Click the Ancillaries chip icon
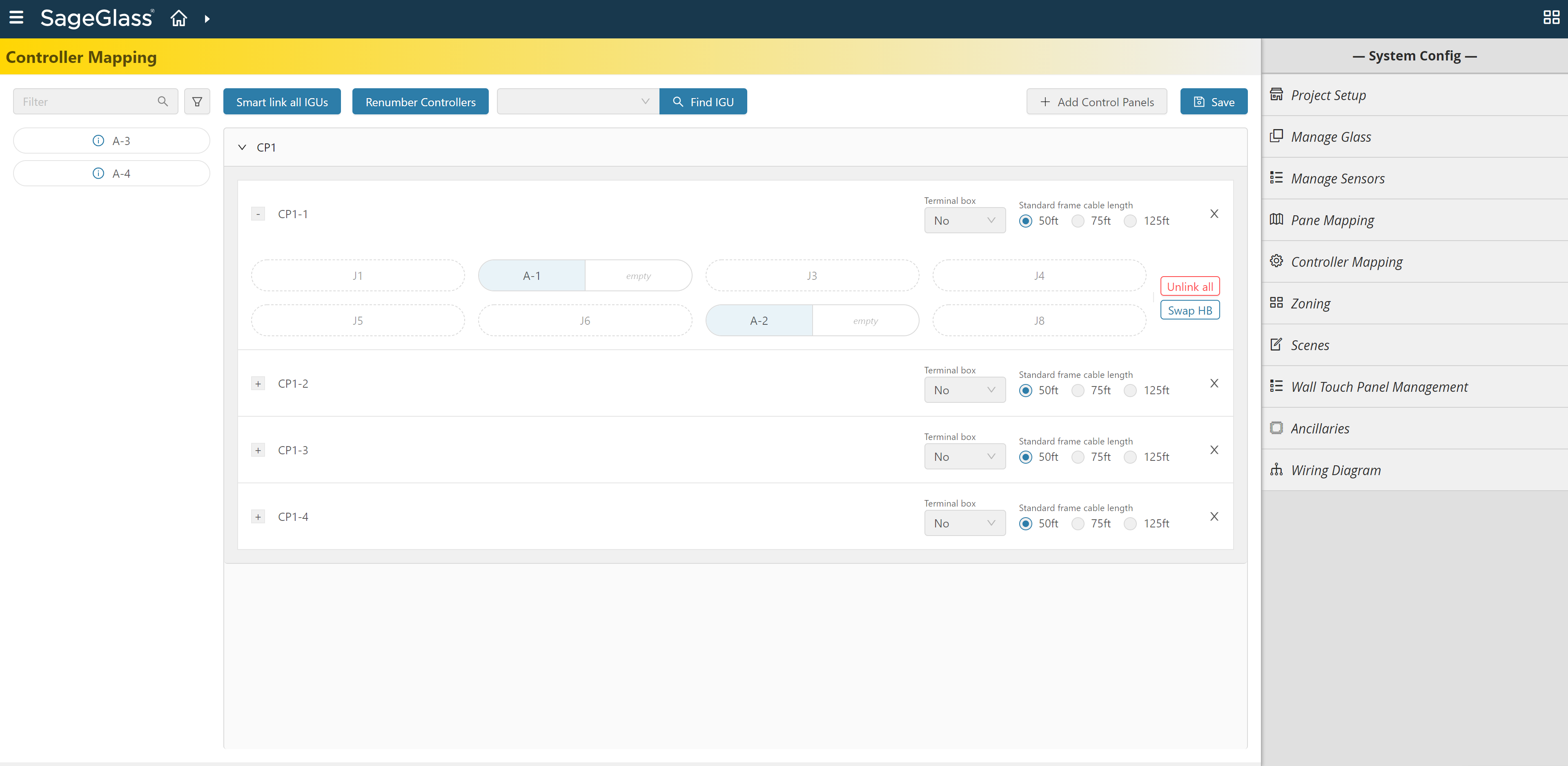The height and width of the screenshot is (766, 1568). pos(1276,427)
